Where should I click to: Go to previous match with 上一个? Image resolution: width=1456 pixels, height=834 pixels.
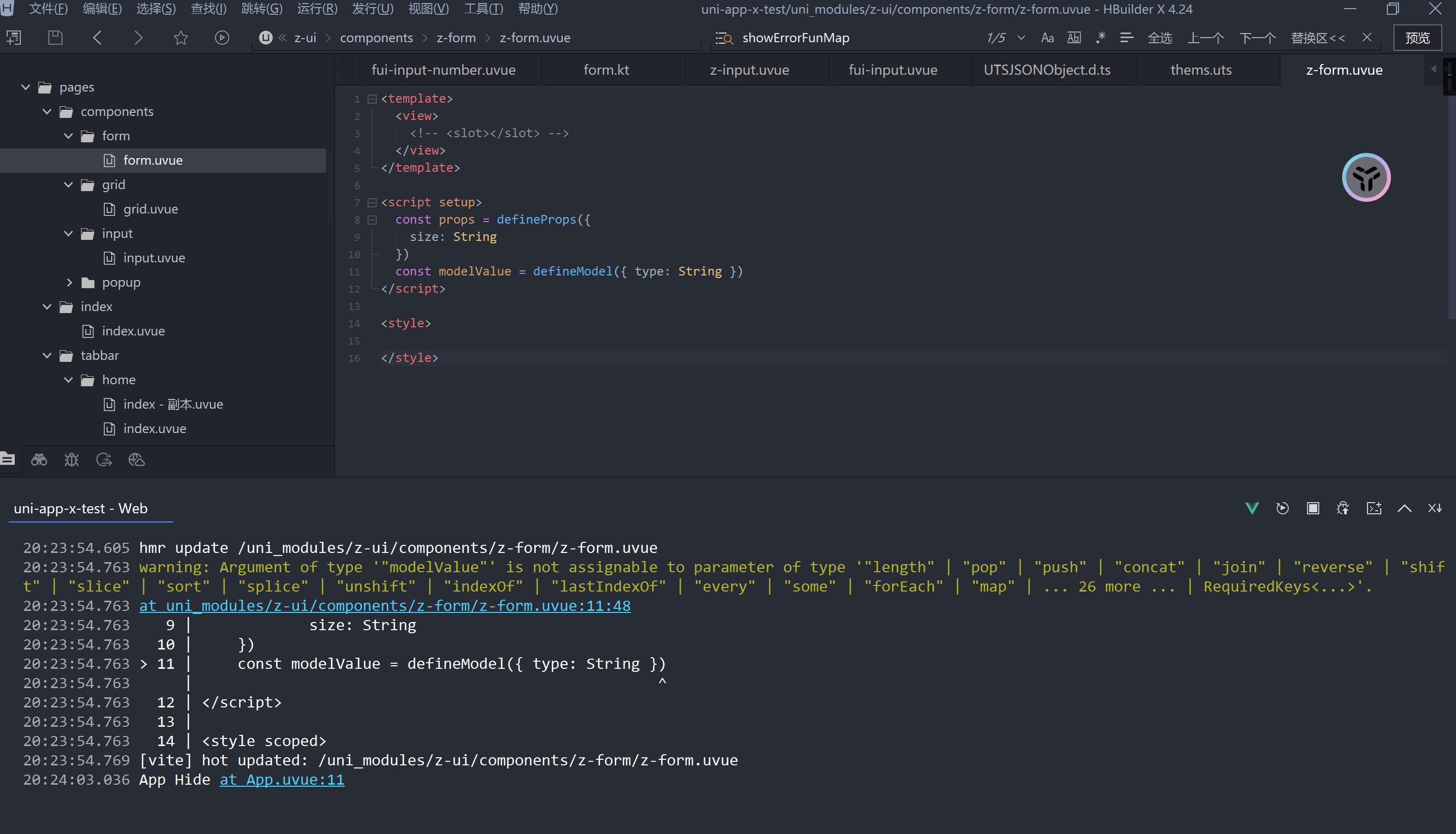point(1205,38)
